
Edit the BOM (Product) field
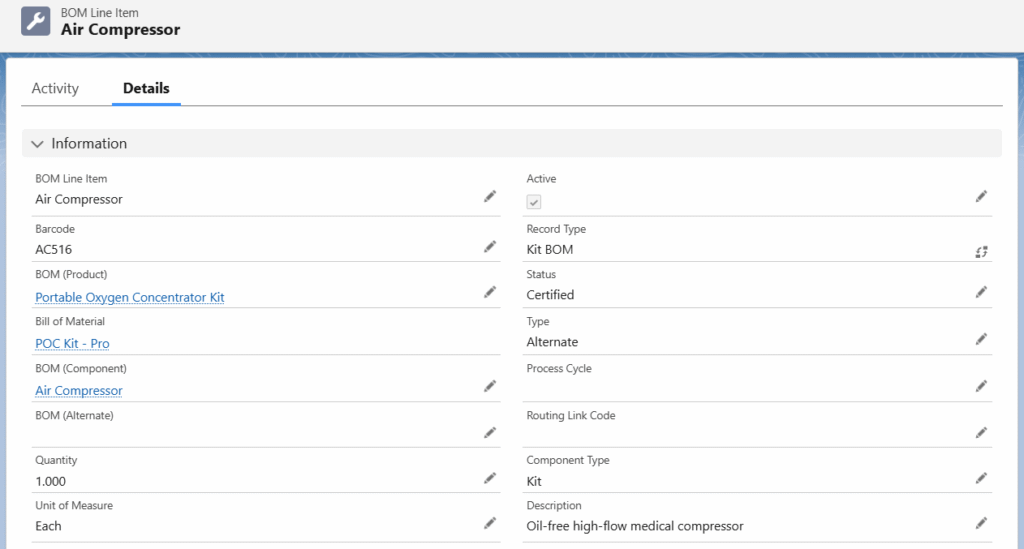pyautogui.click(x=490, y=292)
